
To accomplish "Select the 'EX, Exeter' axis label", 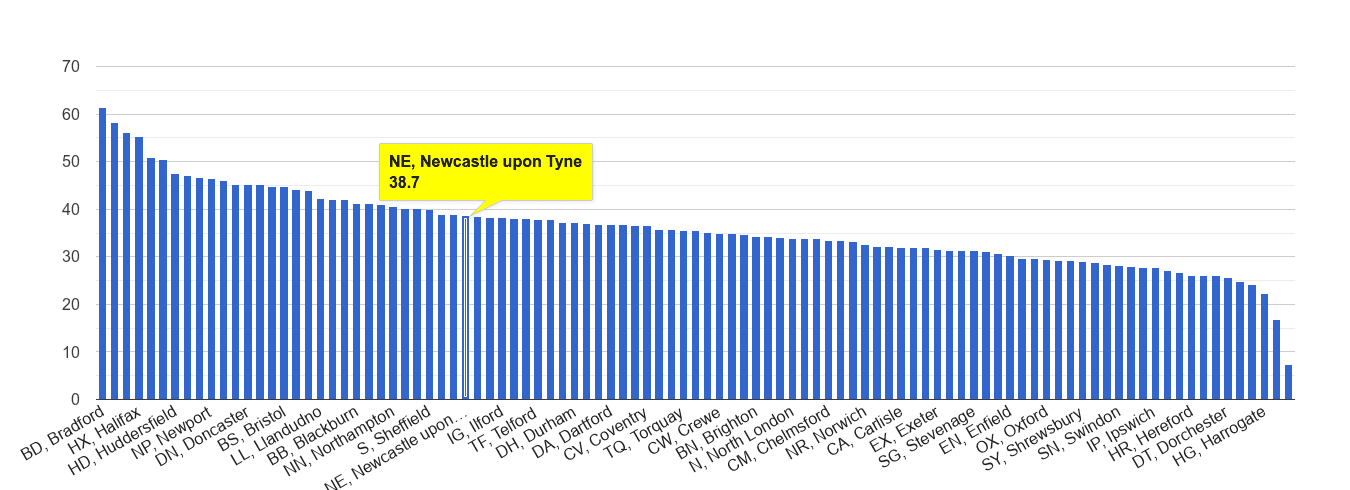I will point(904,427).
